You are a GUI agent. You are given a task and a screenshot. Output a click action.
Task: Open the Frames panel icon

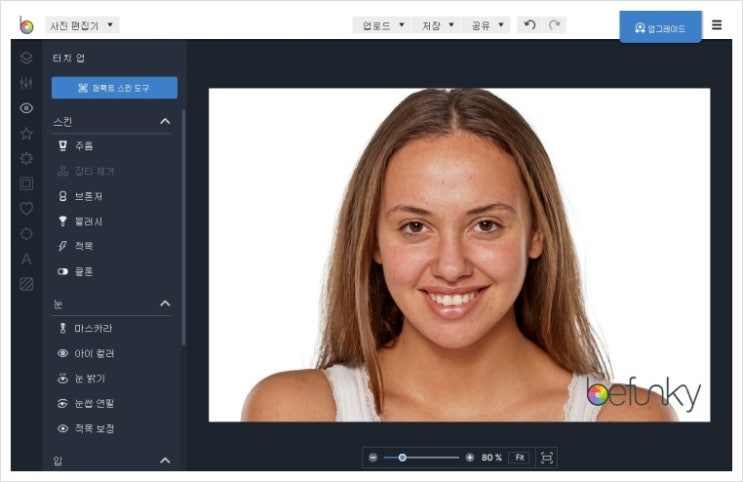(27, 183)
